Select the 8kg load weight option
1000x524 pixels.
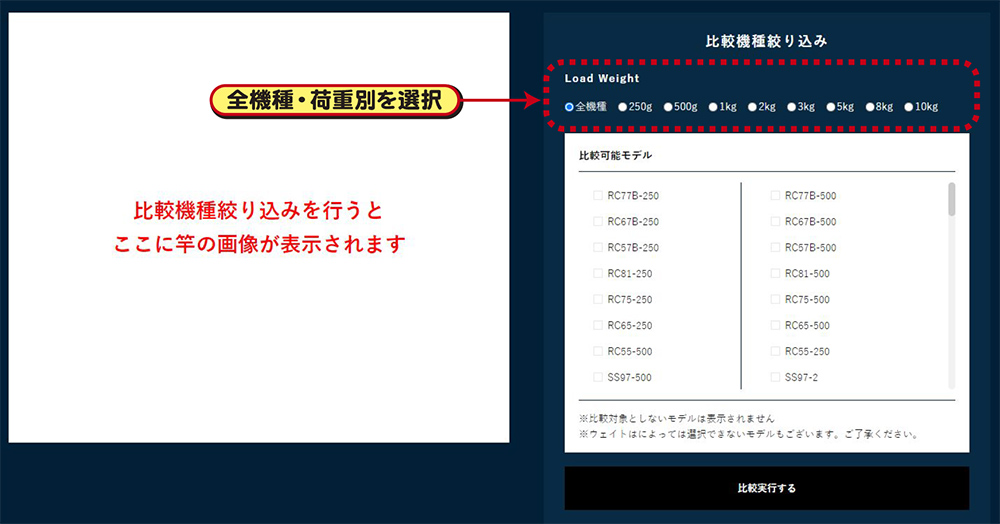[870, 107]
